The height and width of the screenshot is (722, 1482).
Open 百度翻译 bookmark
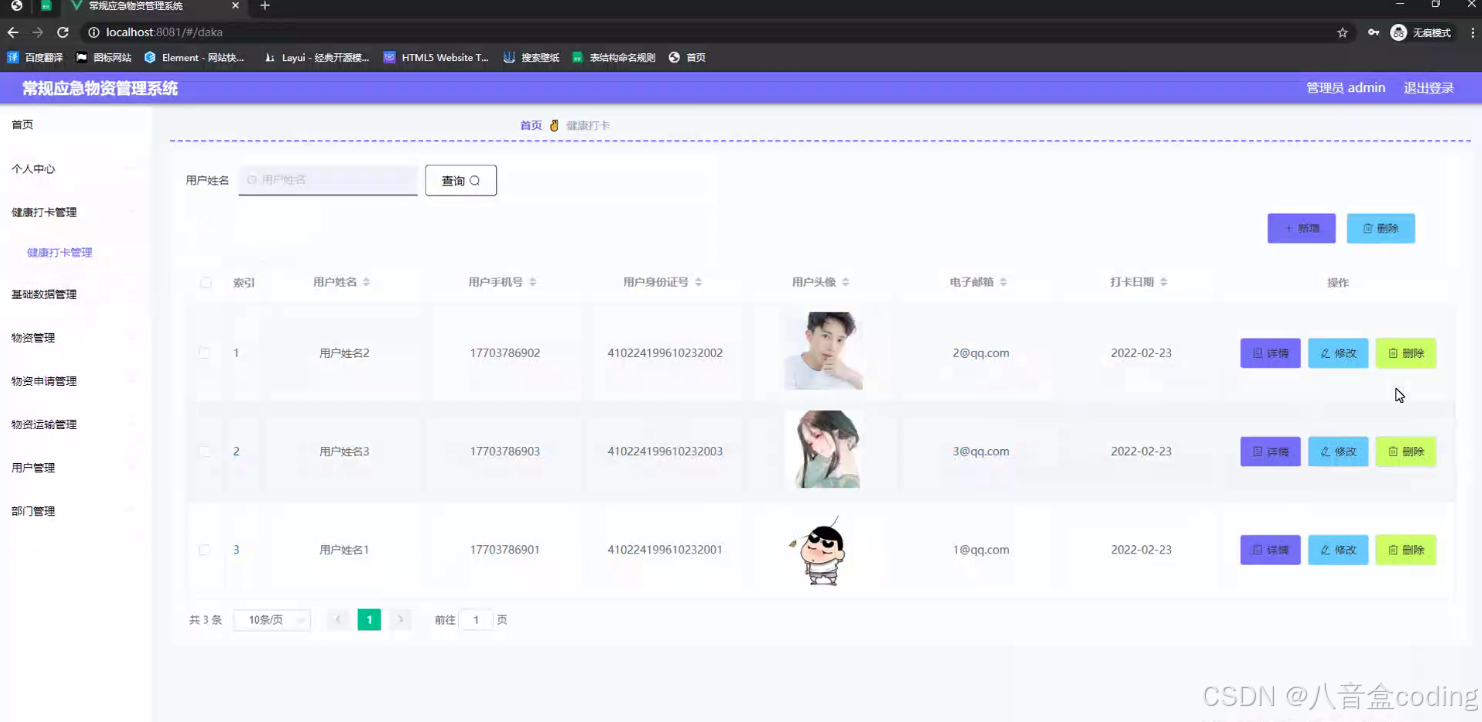pyautogui.click(x=35, y=58)
